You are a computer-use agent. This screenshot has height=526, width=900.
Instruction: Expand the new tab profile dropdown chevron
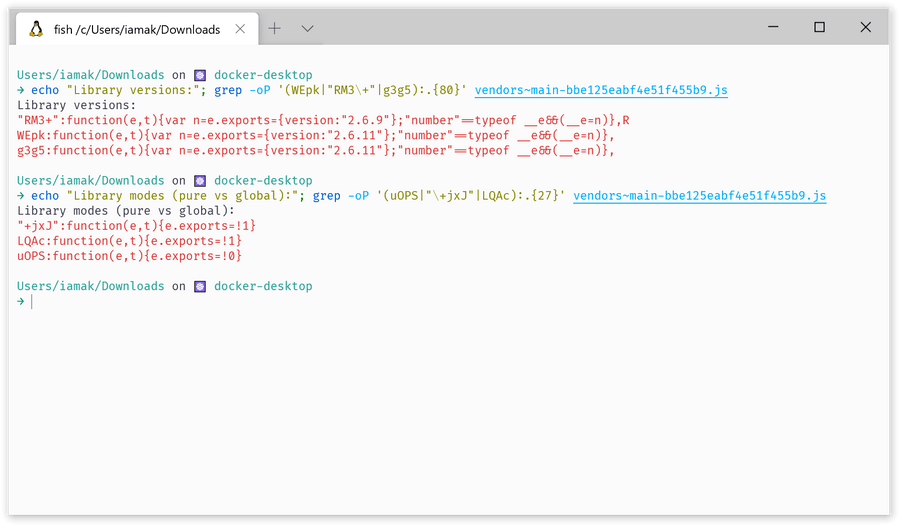(x=308, y=28)
